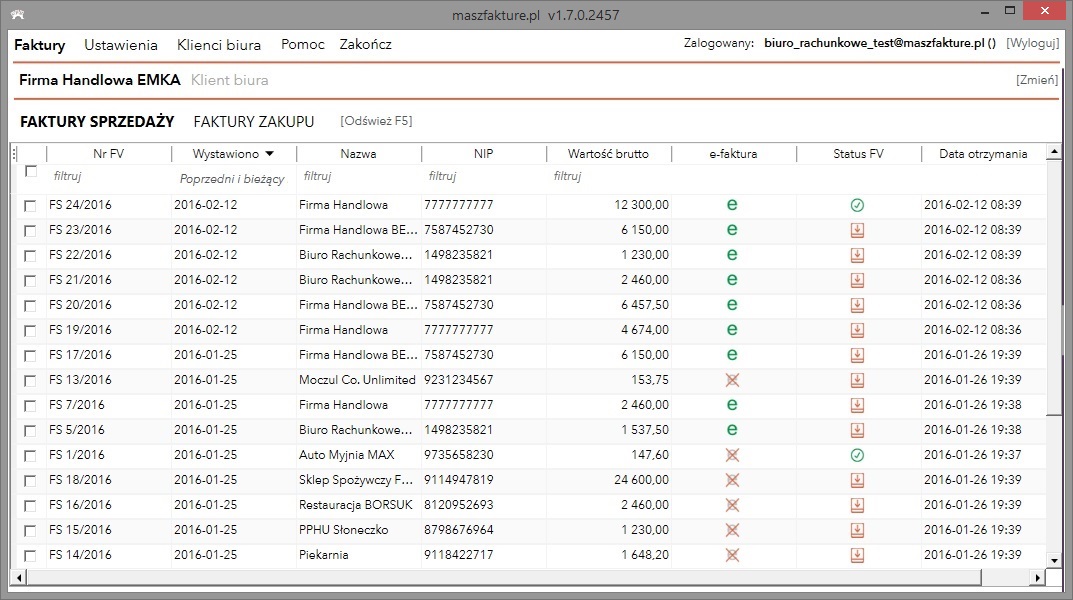Click the Nr FV filter field
Image resolution: width=1073 pixels, height=600 pixels.
coord(109,176)
